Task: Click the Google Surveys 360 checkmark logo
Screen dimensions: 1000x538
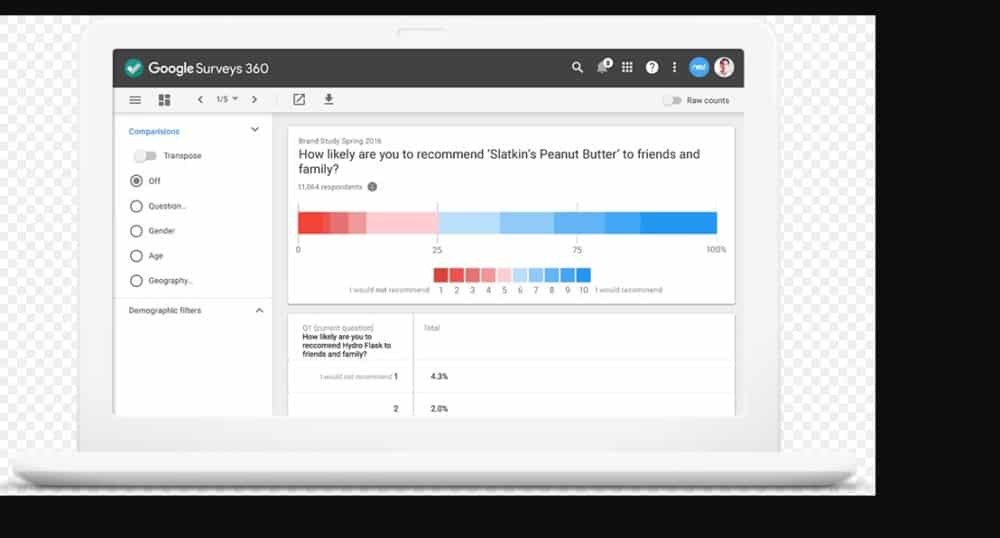Action: point(133,68)
